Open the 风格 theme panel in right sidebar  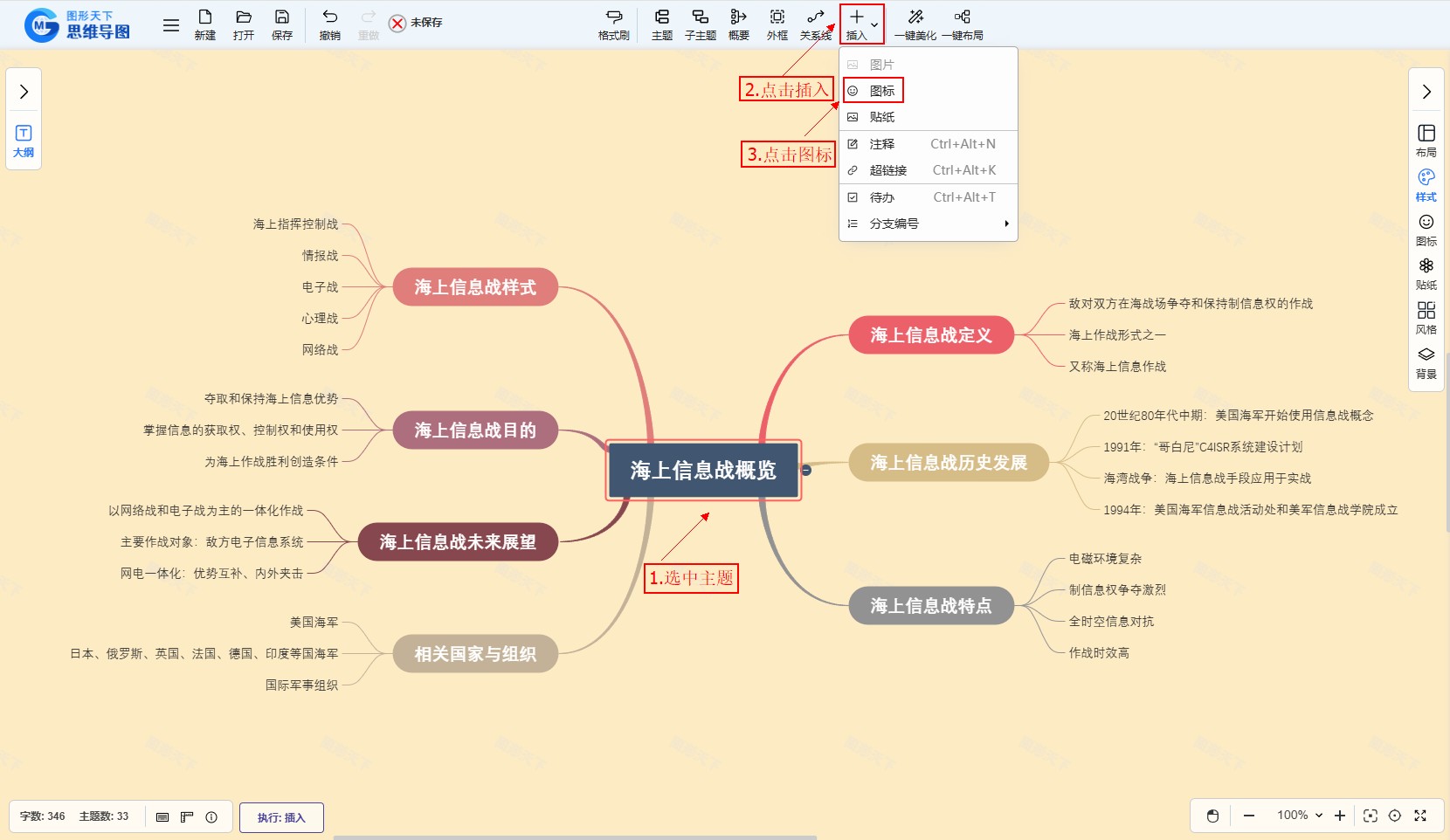(x=1426, y=317)
